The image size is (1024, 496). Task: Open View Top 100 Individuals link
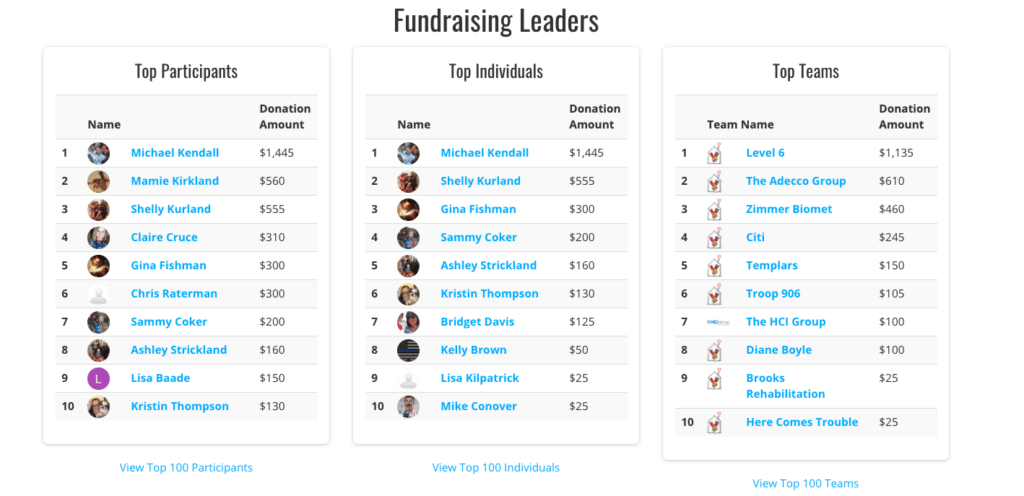coord(496,467)
